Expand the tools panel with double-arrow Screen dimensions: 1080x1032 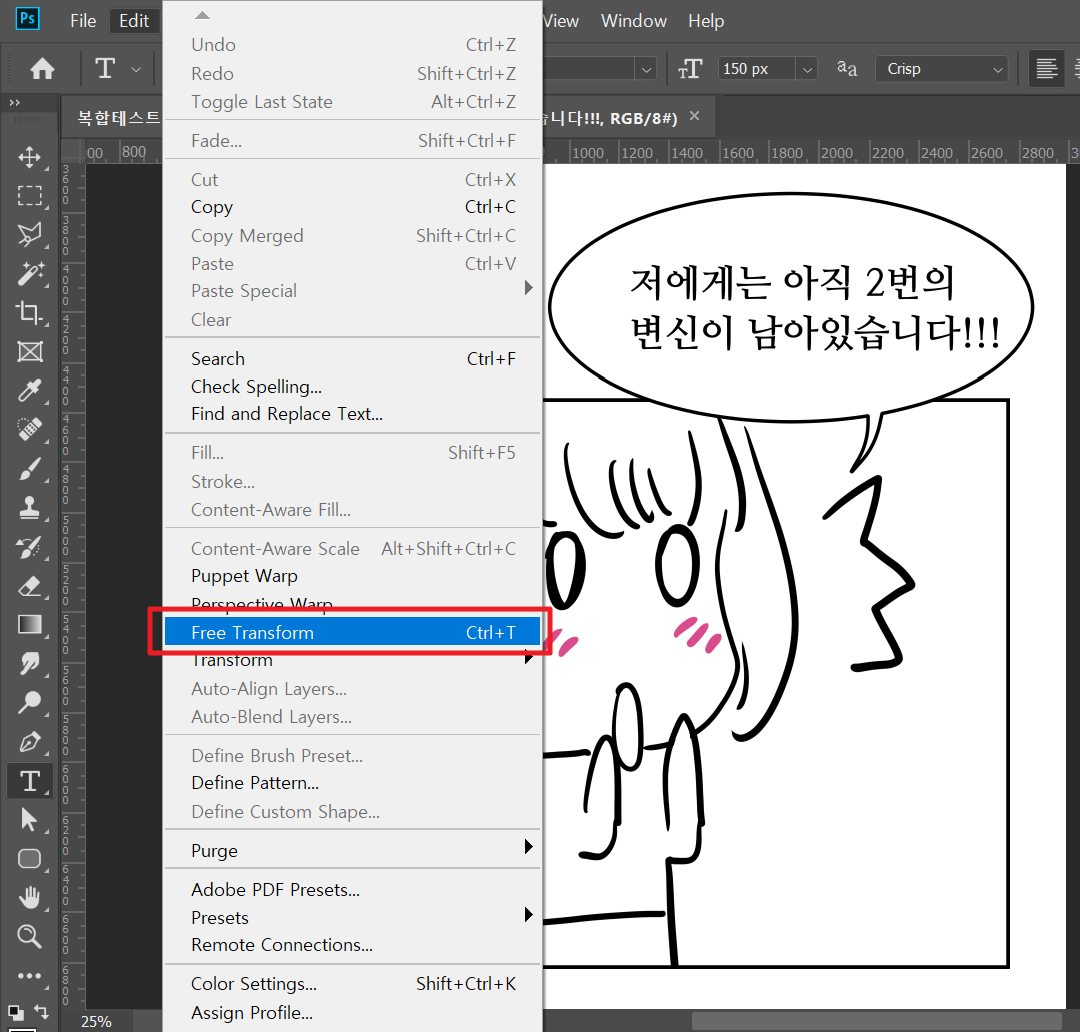click(x=15, y=102)
